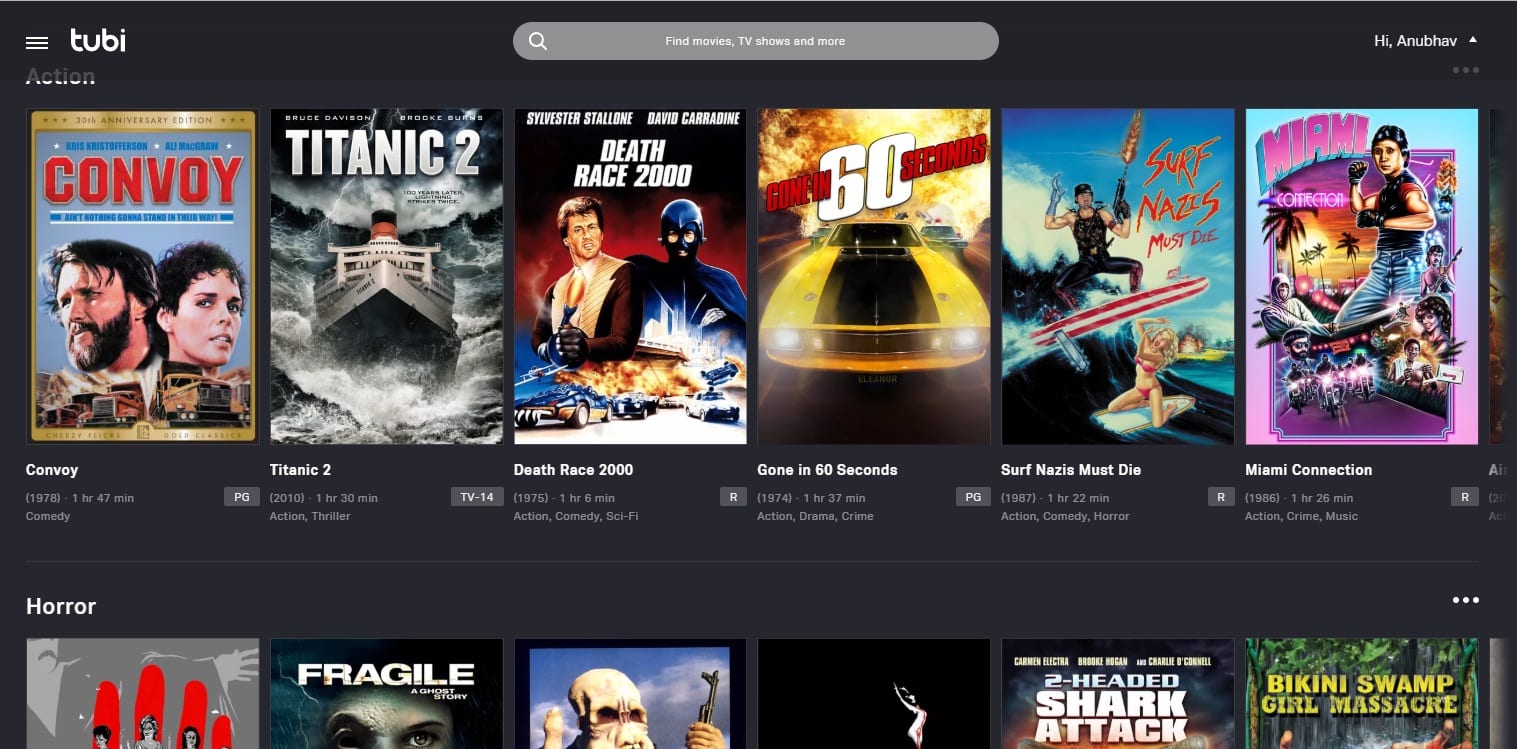Image resolution: width=1517 pixels, height=749 pixels.
Task: Click the Convoy title text
Action: 52,470
